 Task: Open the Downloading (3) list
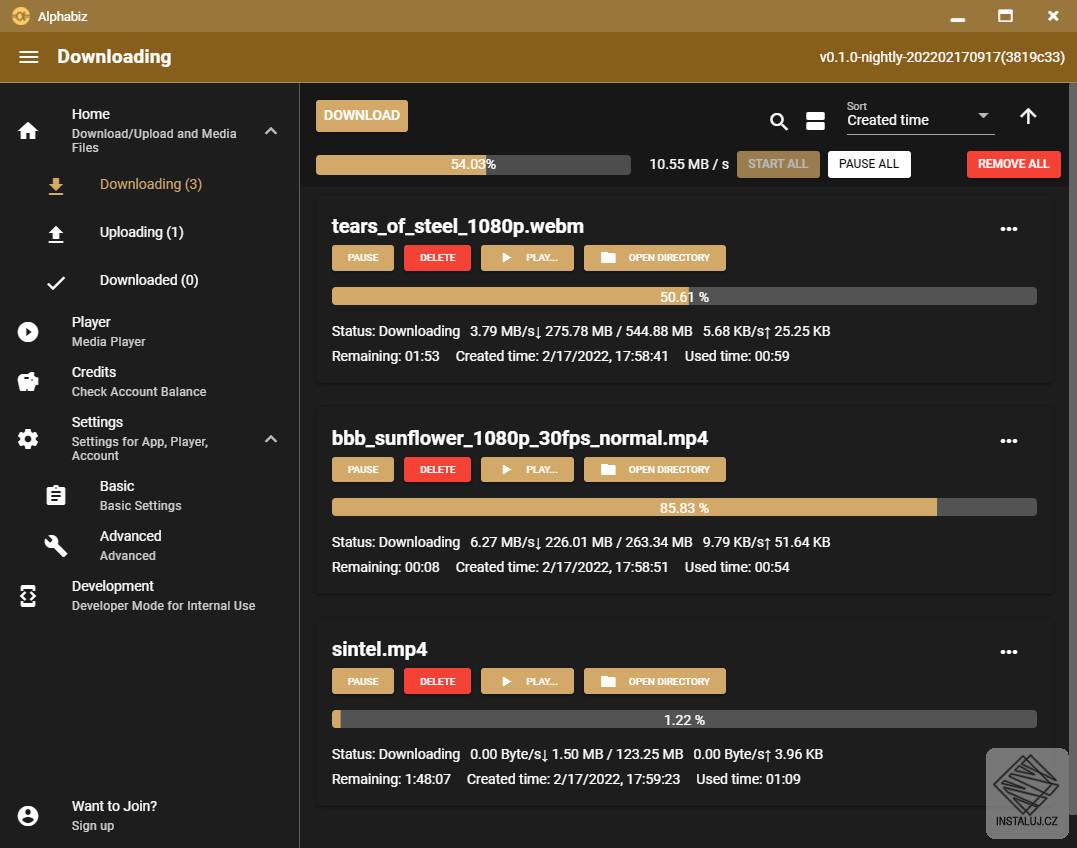(x=150, y=184)
